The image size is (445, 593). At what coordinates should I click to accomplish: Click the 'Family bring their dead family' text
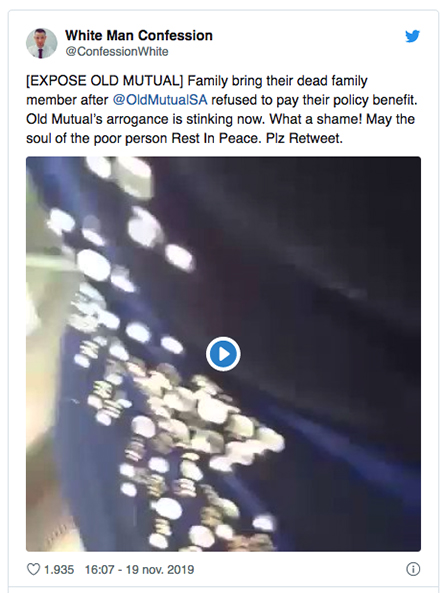click(x=278, y=81)
